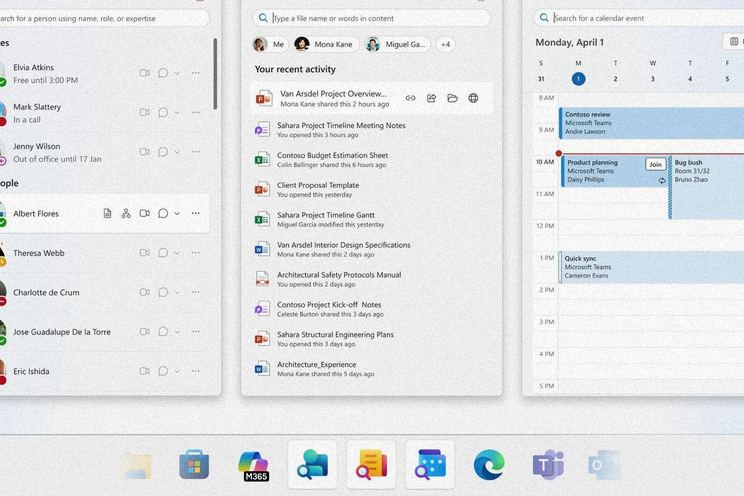This screenshot has width=744, height=496.
Task: Open file location of Van Arsdel Project Overview
Action: 452,98
